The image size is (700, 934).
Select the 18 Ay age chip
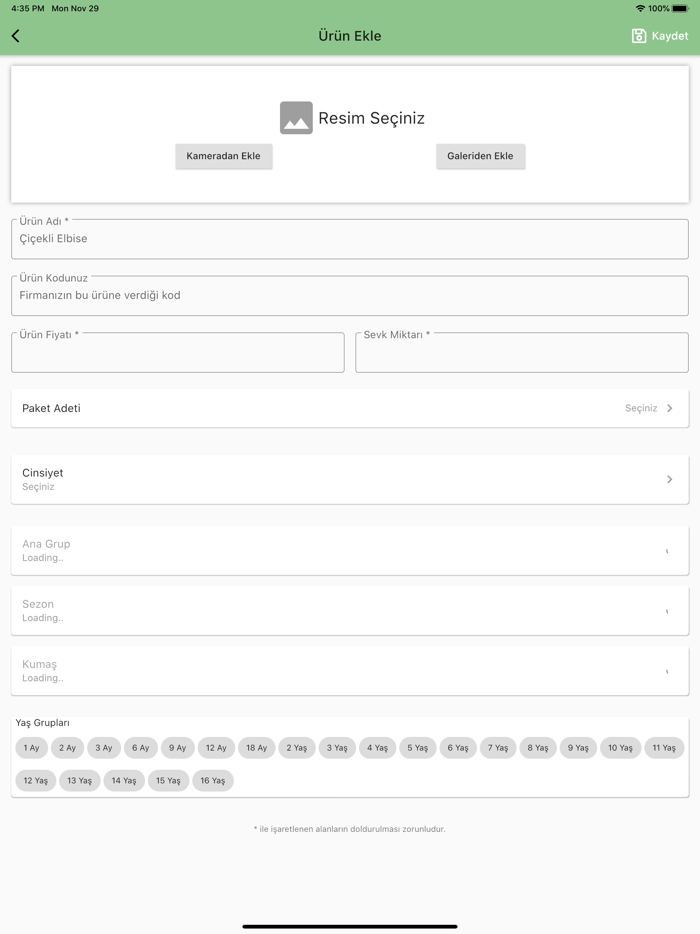pyautogui.click(x=257, y=748)
